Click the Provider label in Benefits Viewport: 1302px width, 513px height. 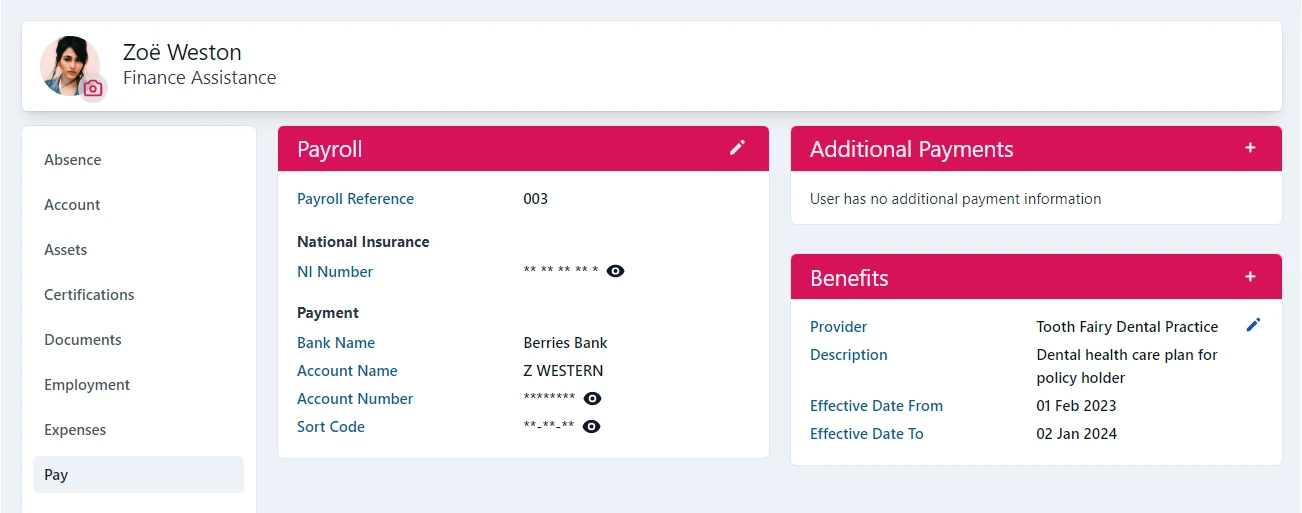(x=838, y=327)
